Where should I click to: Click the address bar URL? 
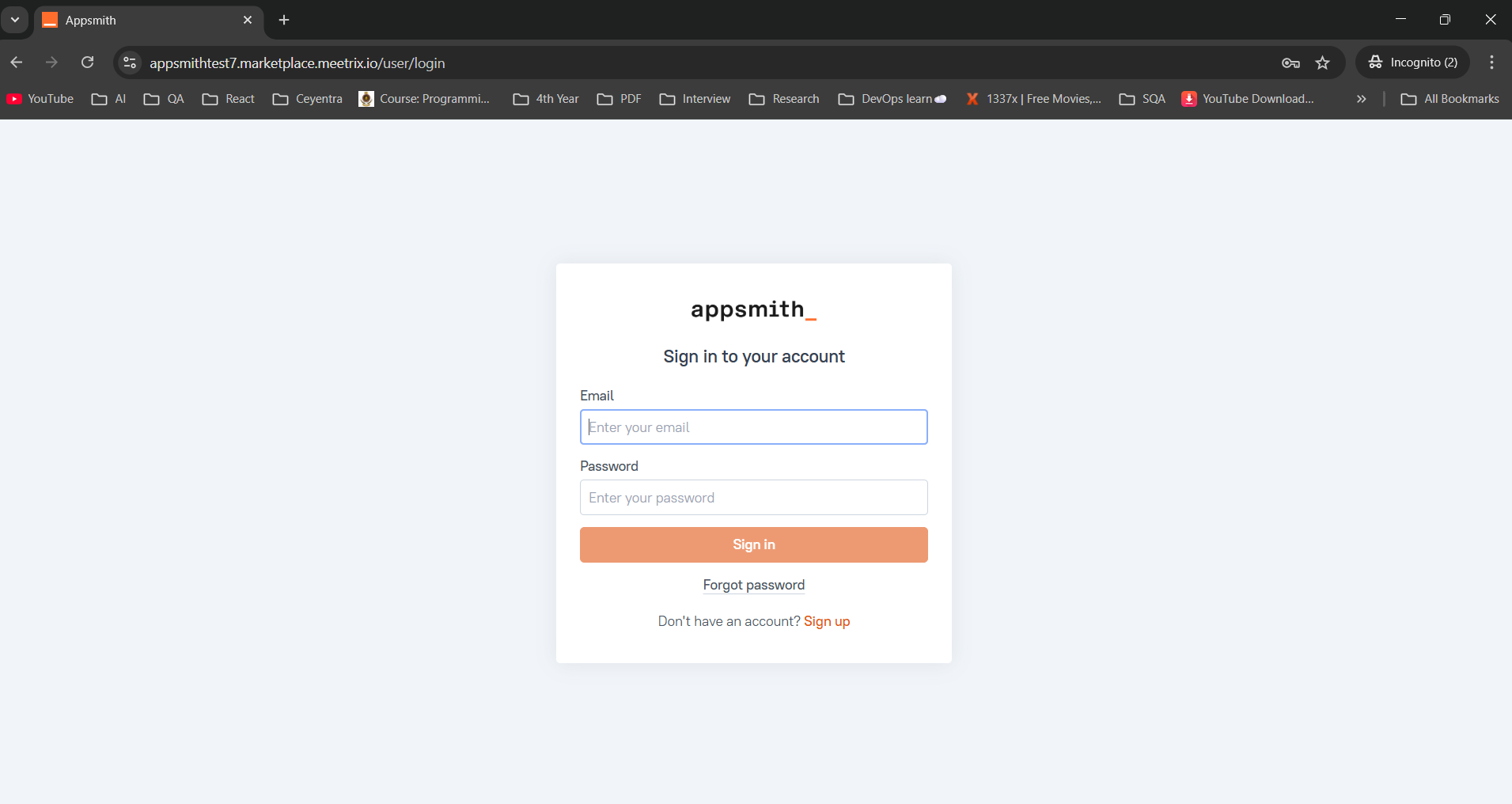(297, 63)
